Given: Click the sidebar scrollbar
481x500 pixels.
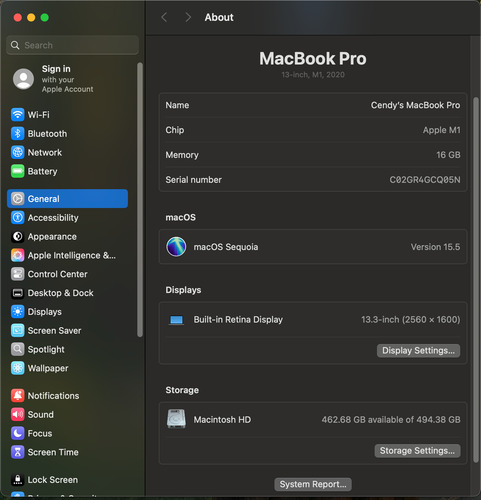Looking at the screenshot, I should (x=140, y=199).
